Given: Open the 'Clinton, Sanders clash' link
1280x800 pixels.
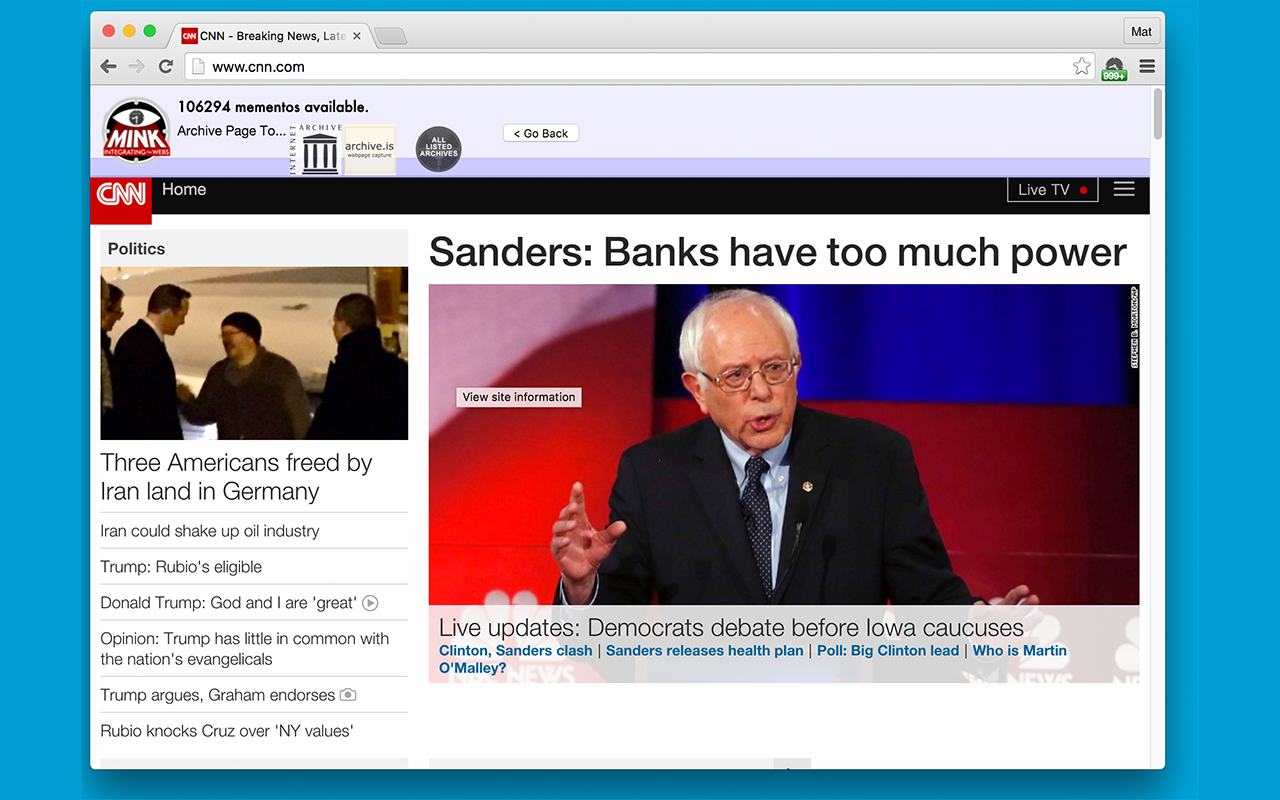Looking at the screenshot, I should point(515,650).
